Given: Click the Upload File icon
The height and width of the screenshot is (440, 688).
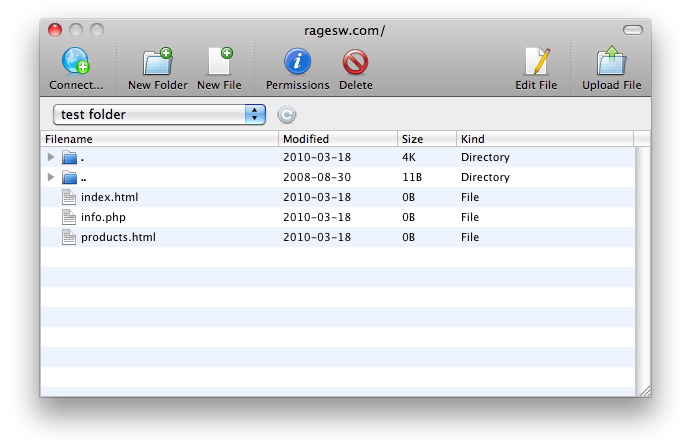Looking at the screenshot, I should tap(611, 63).
